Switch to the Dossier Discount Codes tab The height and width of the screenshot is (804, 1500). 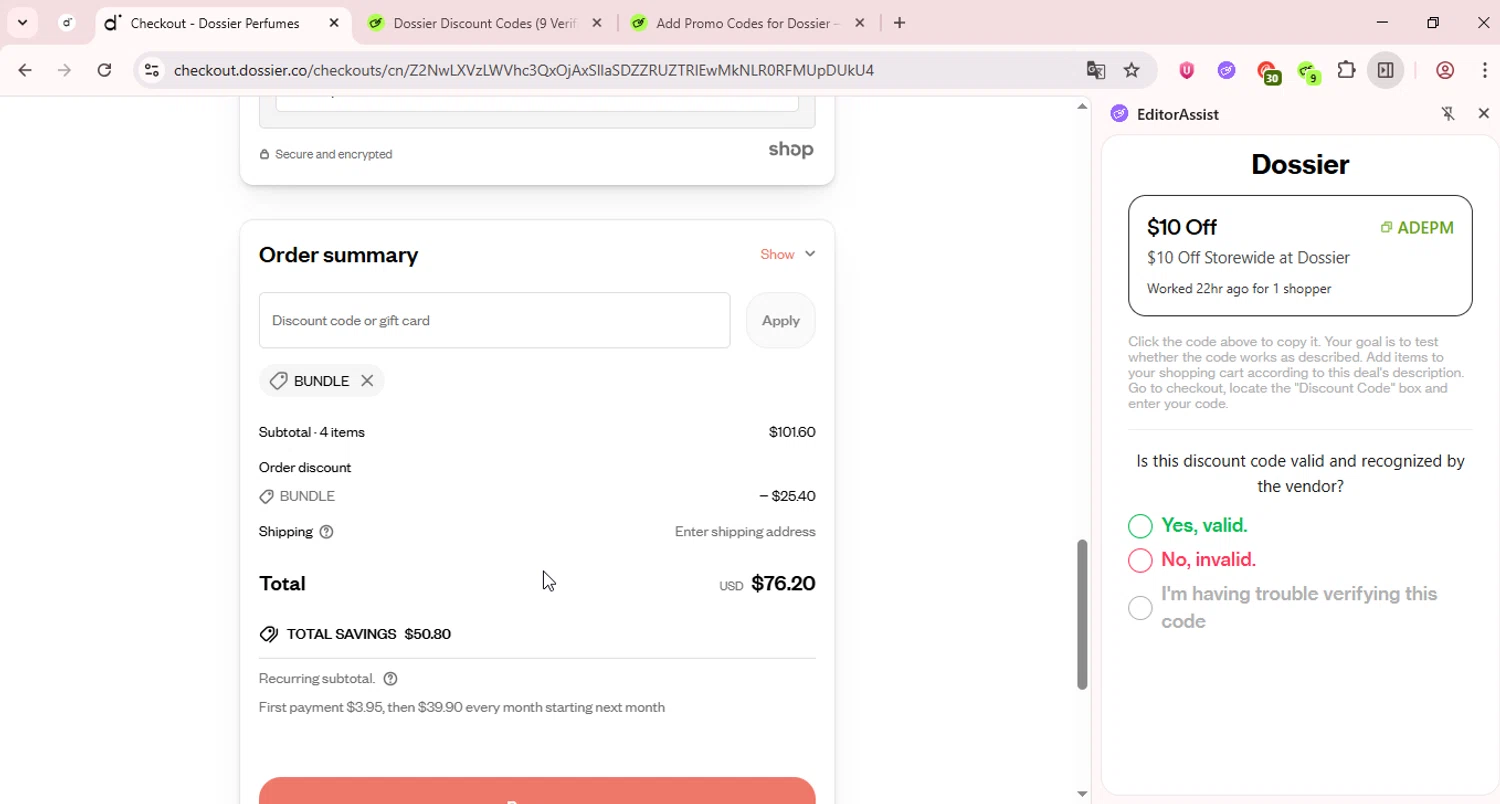click(484, 23)
